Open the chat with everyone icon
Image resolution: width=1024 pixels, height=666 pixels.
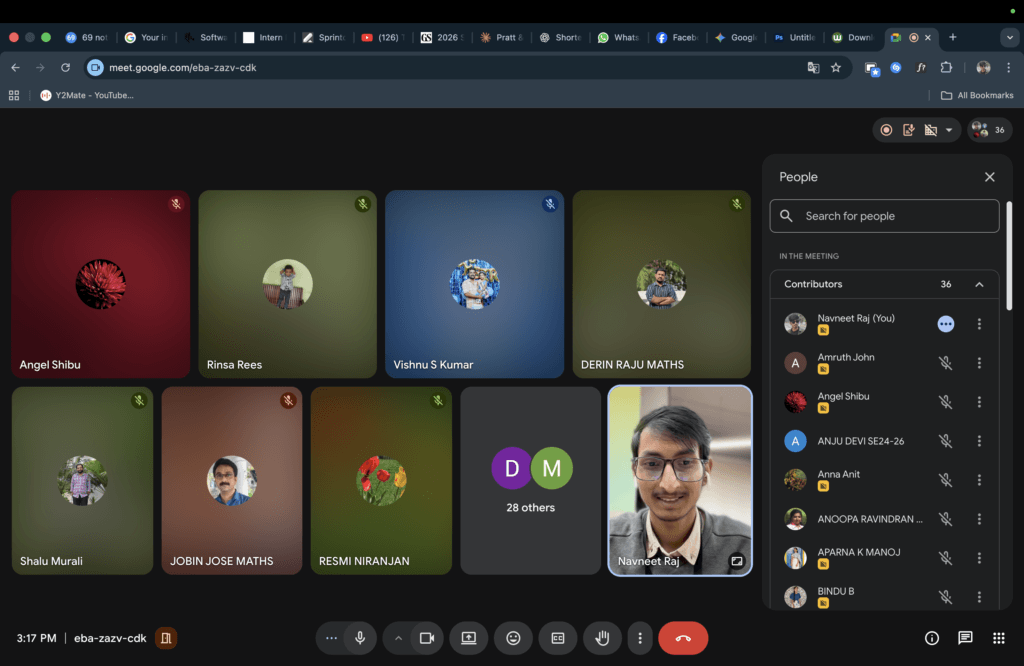tap(965, 638)
